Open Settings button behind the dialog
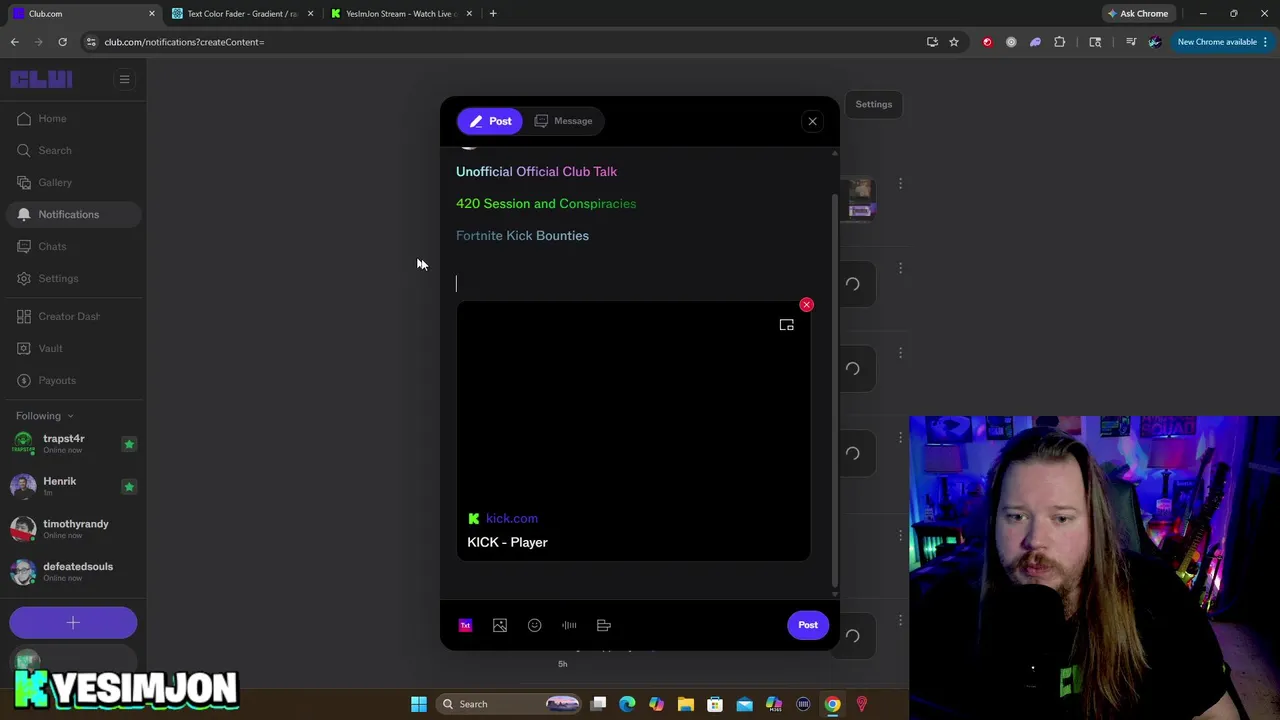1280x720 pixels. 873,104
